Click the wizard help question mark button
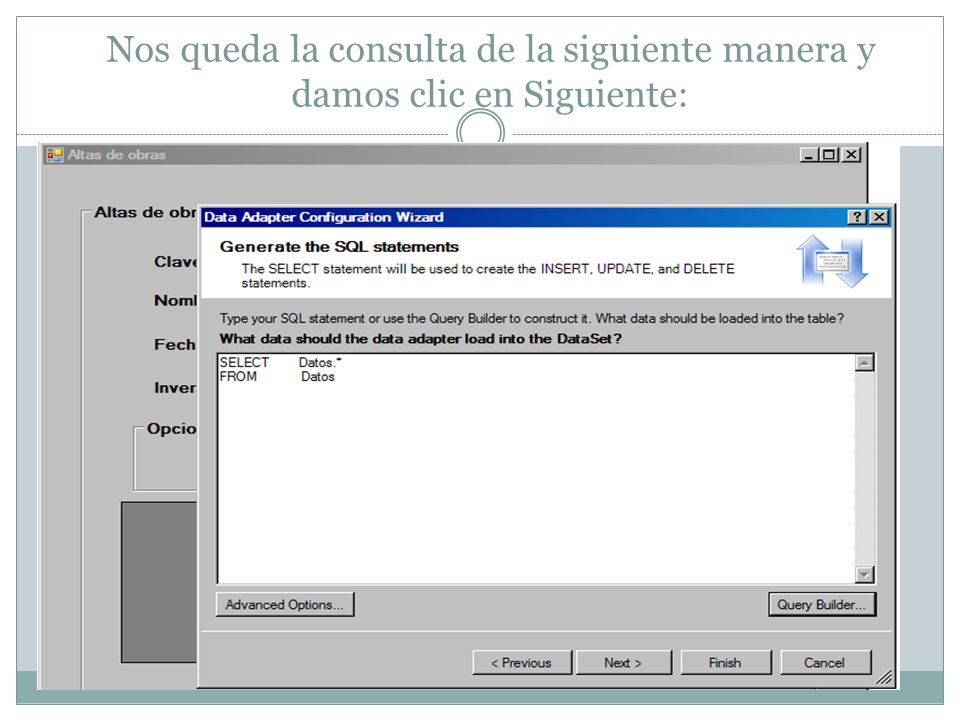This screenshot has width=960, height=720. (857, 217)
